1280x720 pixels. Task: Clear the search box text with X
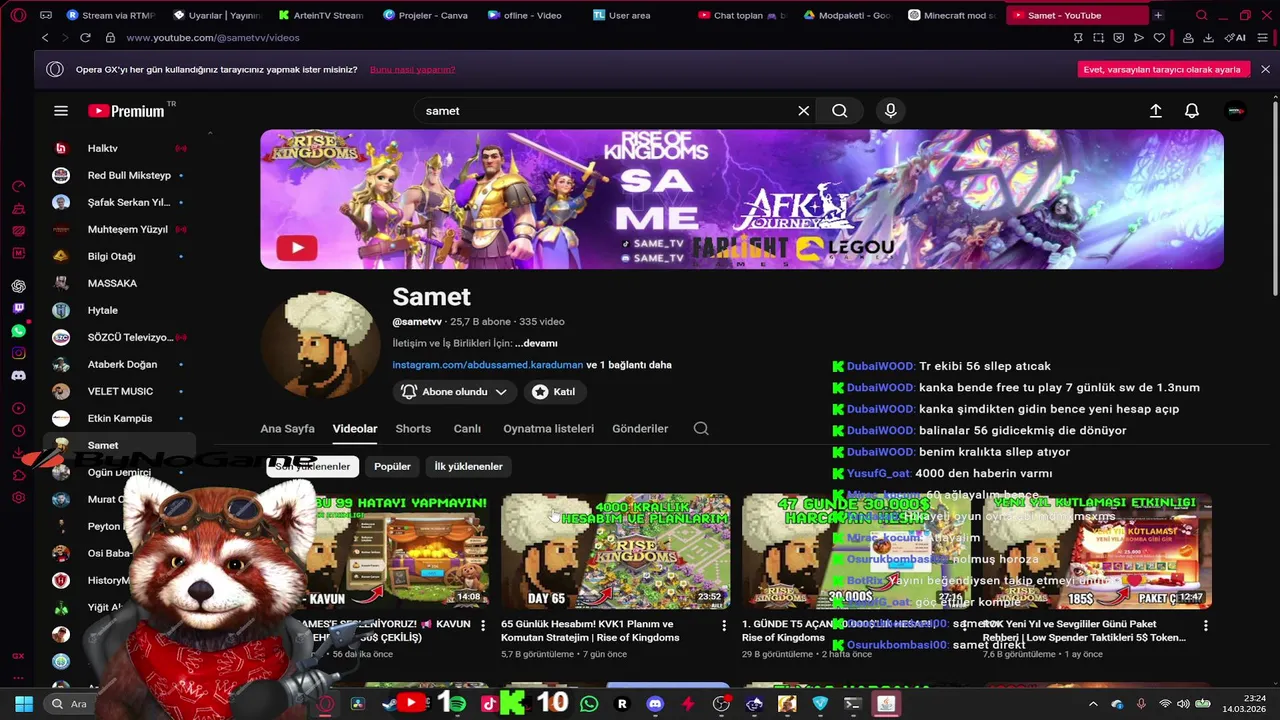point(803,111)
